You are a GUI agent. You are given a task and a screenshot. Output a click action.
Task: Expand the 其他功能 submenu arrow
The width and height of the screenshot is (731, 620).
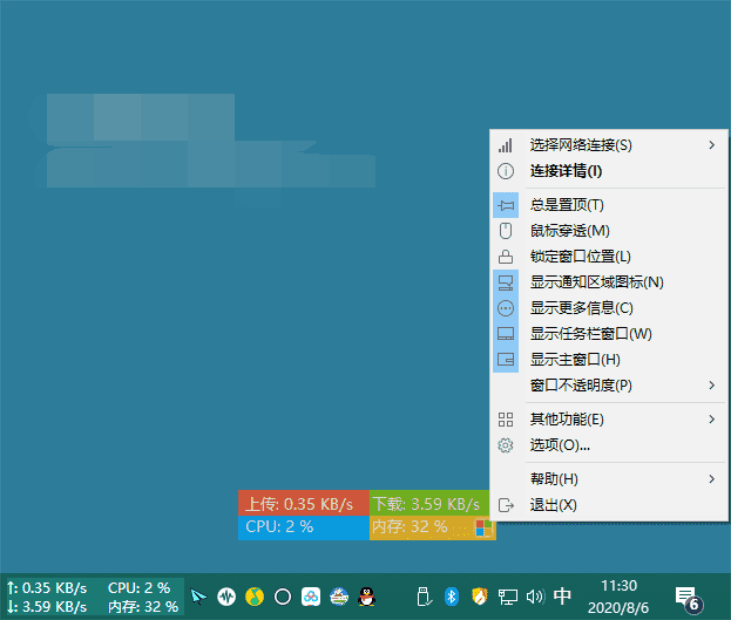pos(711,420)
